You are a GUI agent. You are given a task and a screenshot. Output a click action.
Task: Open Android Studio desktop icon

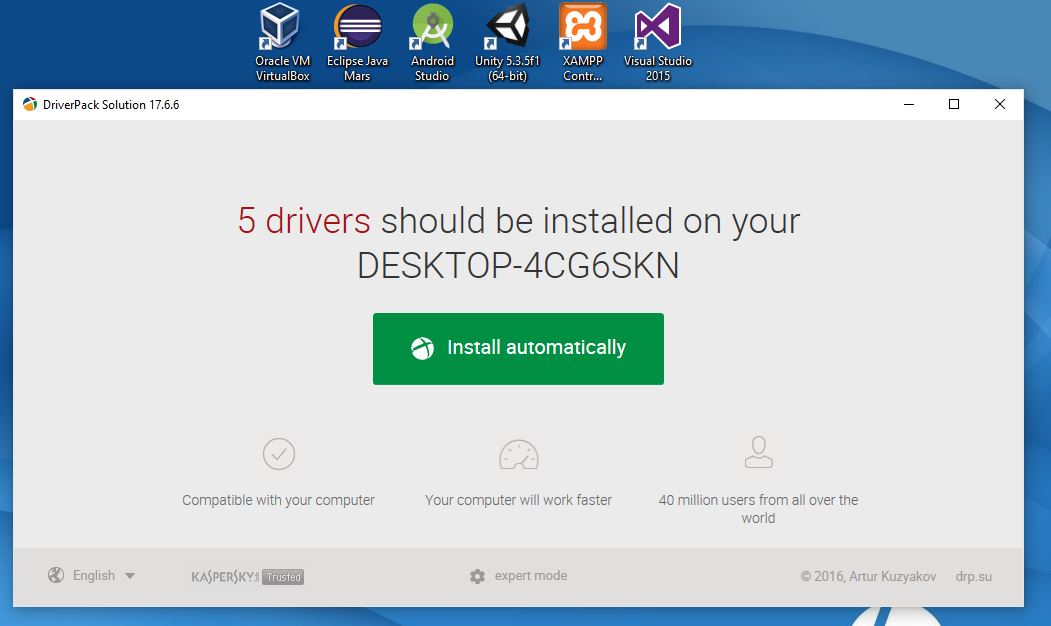(432, 42)
